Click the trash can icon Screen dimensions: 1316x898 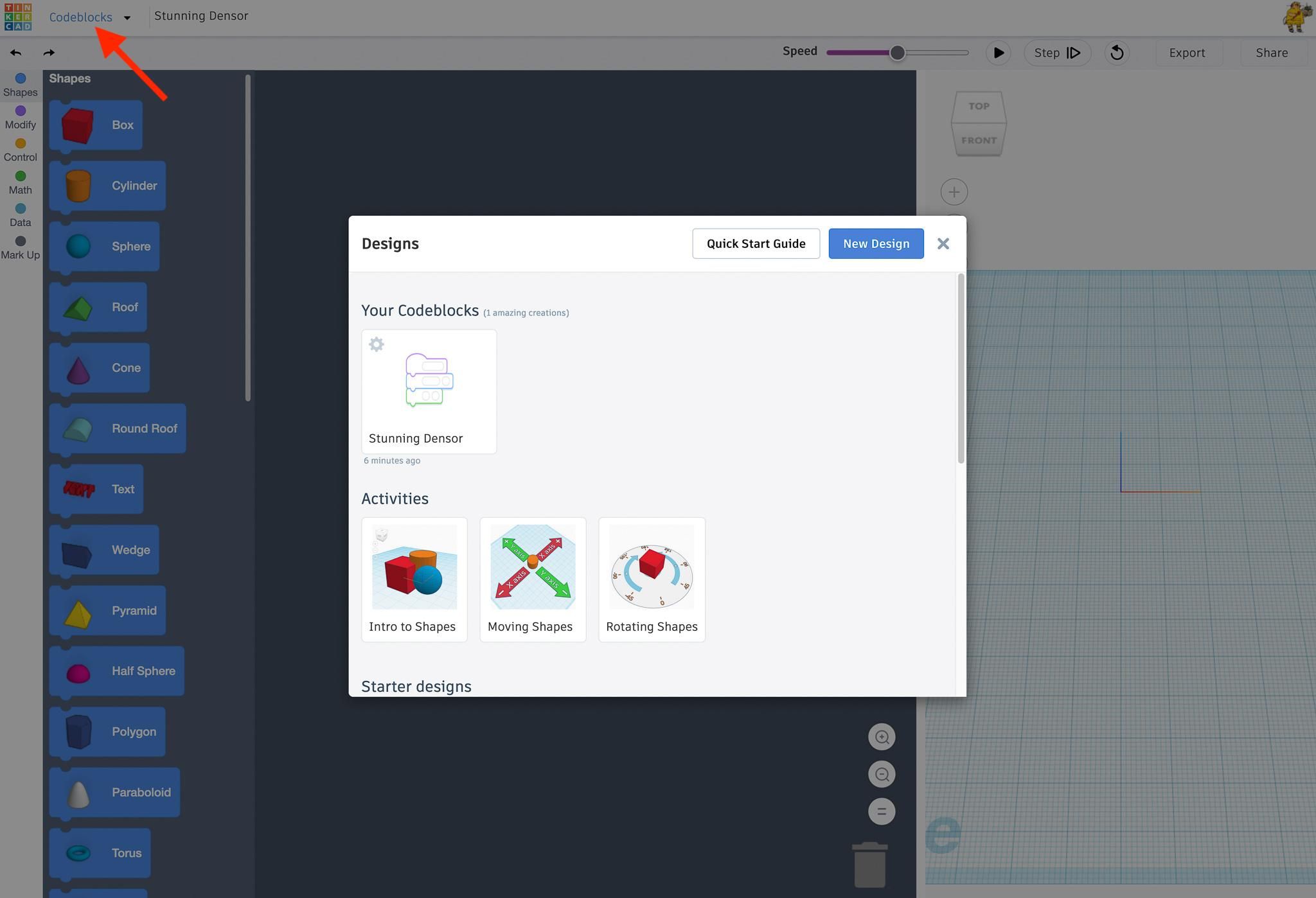click(870, 865)
